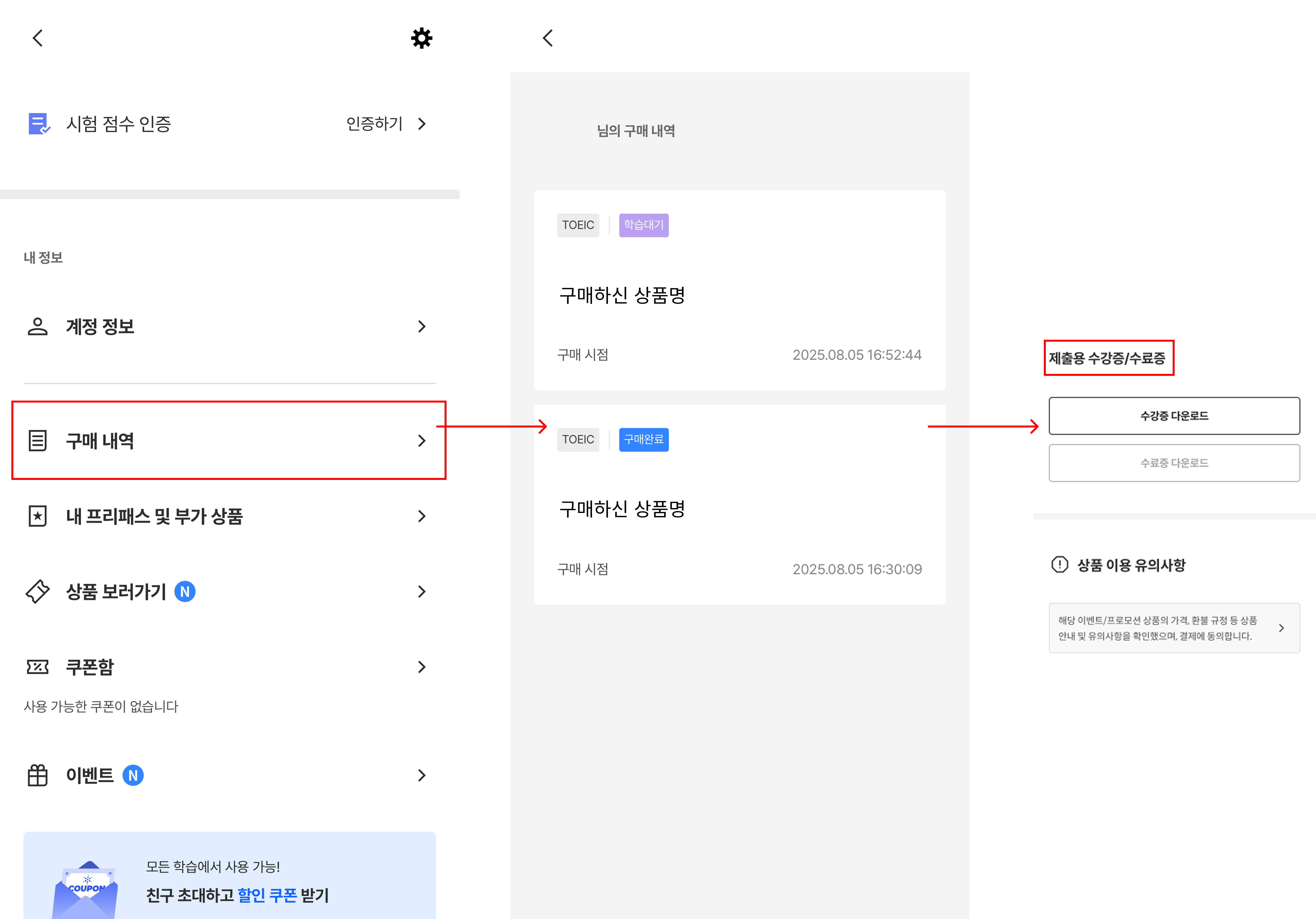Screen dimensions: 1316x919
Task: Click the gift box icon for 이벤트
Action: click(x=38, y=775)
